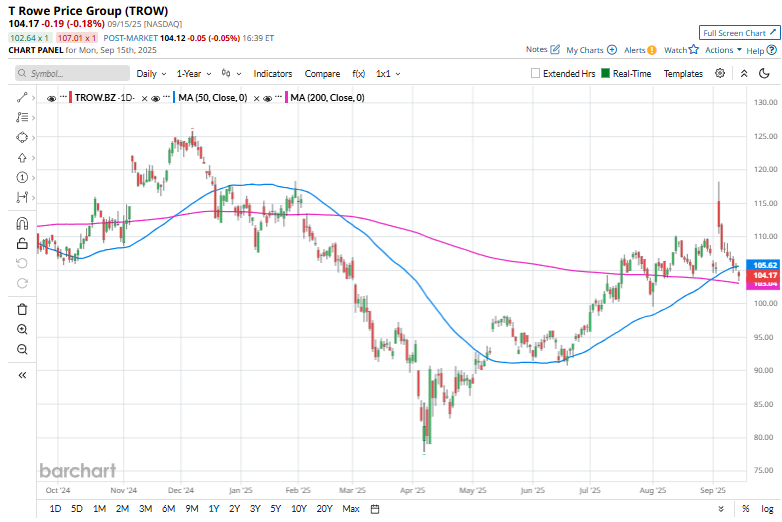The image size is (782, 522).
Task: Click the magenta MA 200 color swatch
Action: click(x=286, y=97)
